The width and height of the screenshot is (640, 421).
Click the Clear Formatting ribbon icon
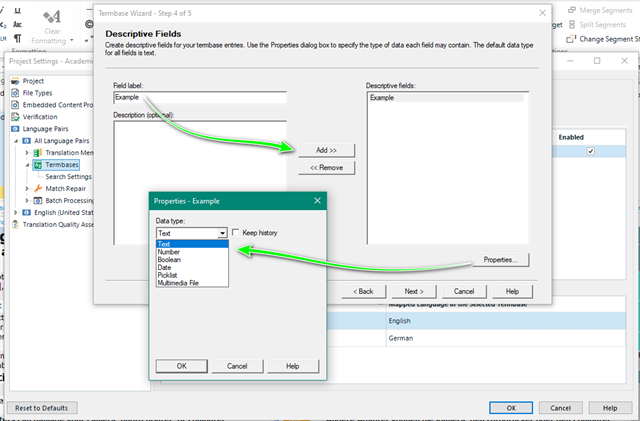(54, 17)
